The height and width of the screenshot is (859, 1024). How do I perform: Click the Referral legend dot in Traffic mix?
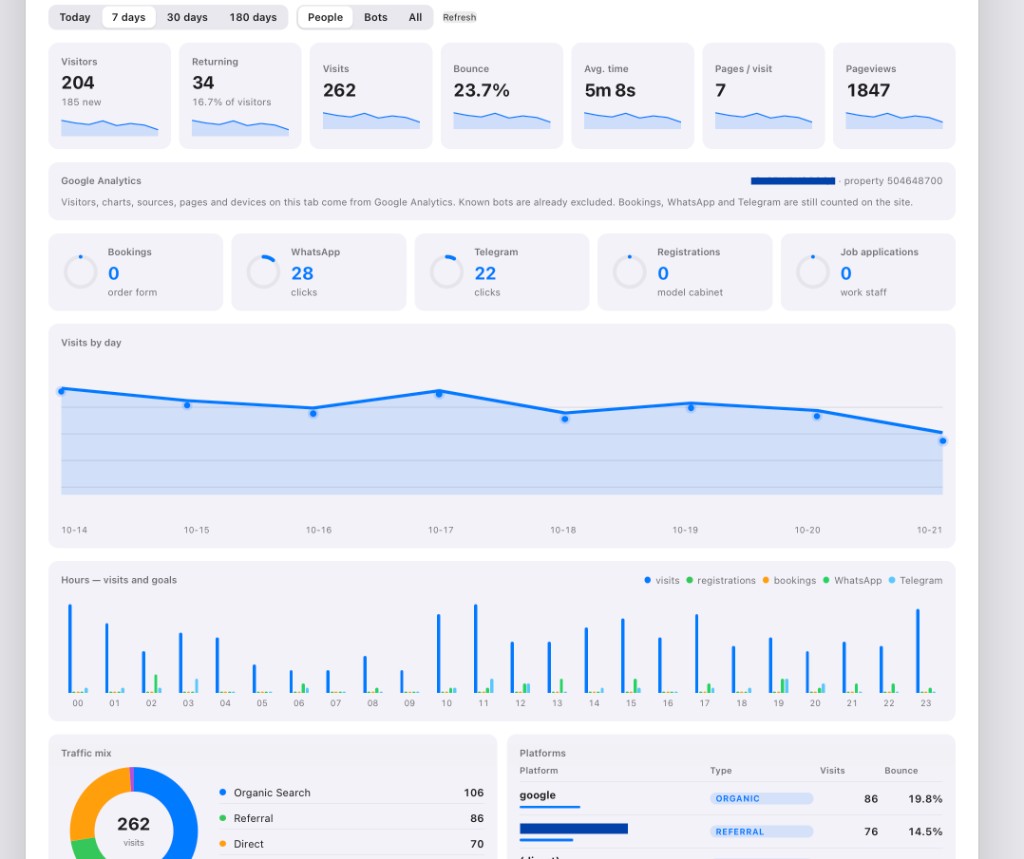point(223,818)
